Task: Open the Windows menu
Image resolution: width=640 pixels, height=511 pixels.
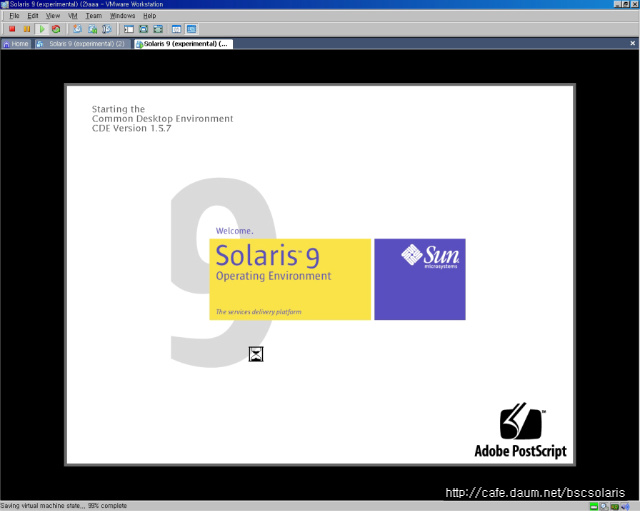Action: point(122,16)
